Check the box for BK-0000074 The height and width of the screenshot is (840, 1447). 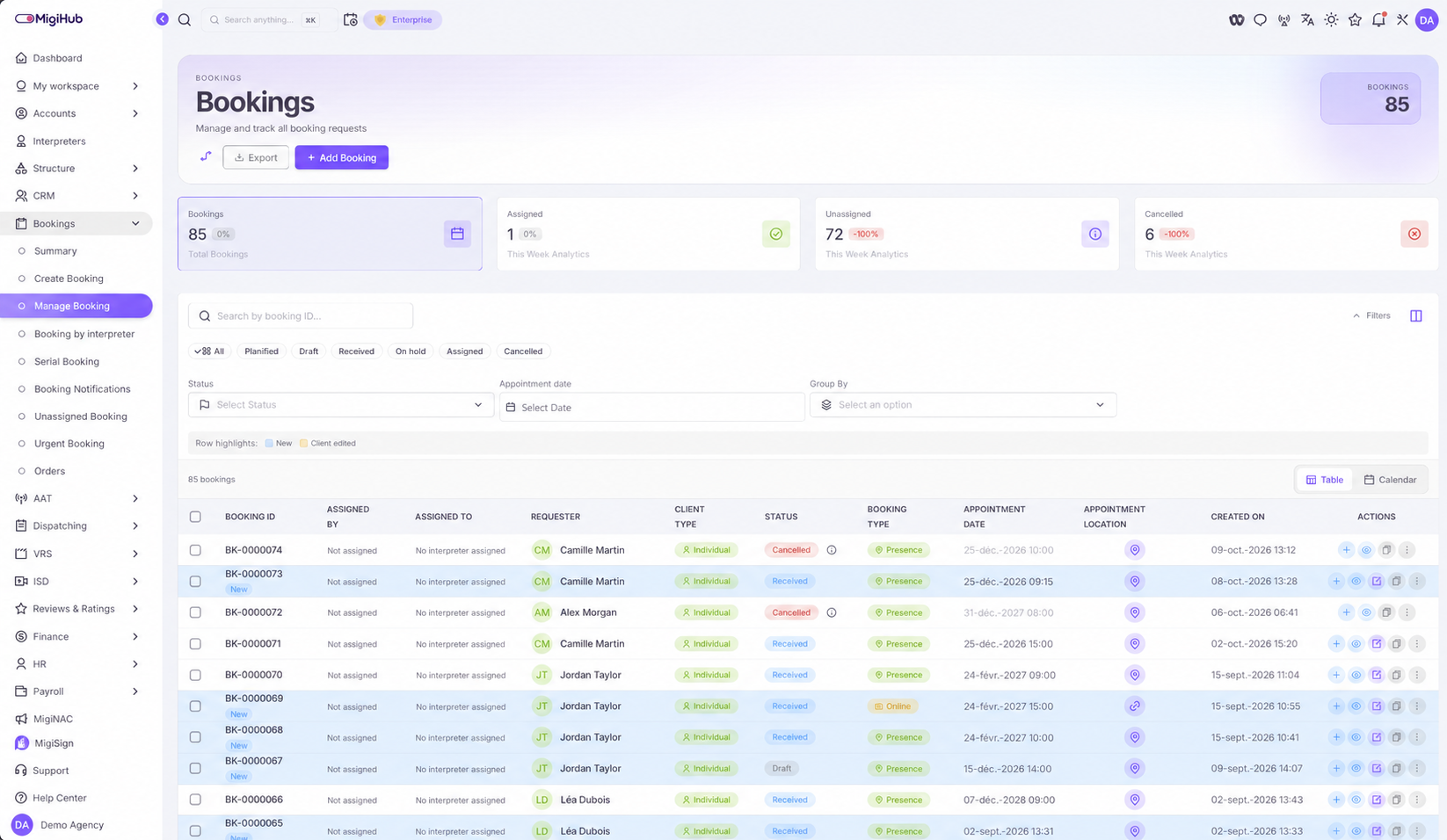195,550
